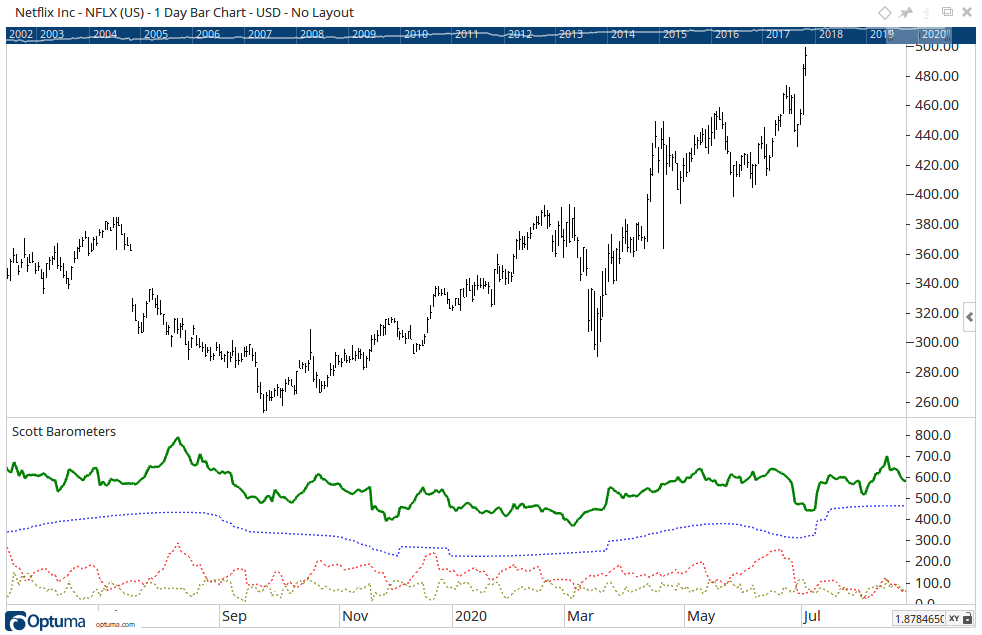This screenshot has width=982, height=635.
Task: Click the restore window icon in the chart header
Action: coord(948,12)
